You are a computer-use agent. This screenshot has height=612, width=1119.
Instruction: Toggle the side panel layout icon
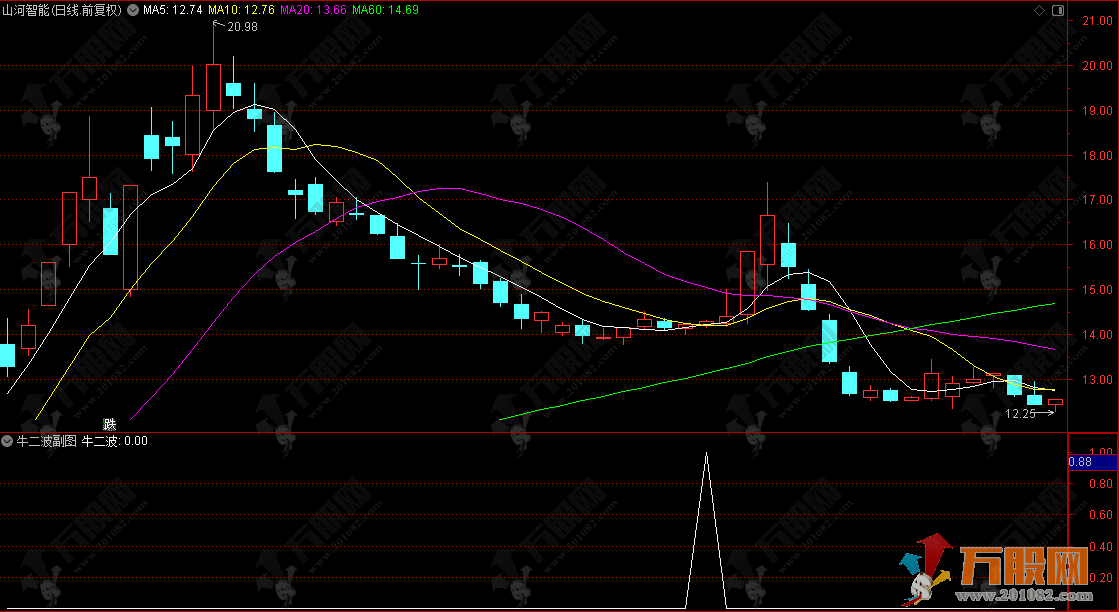pos(1056,10)
